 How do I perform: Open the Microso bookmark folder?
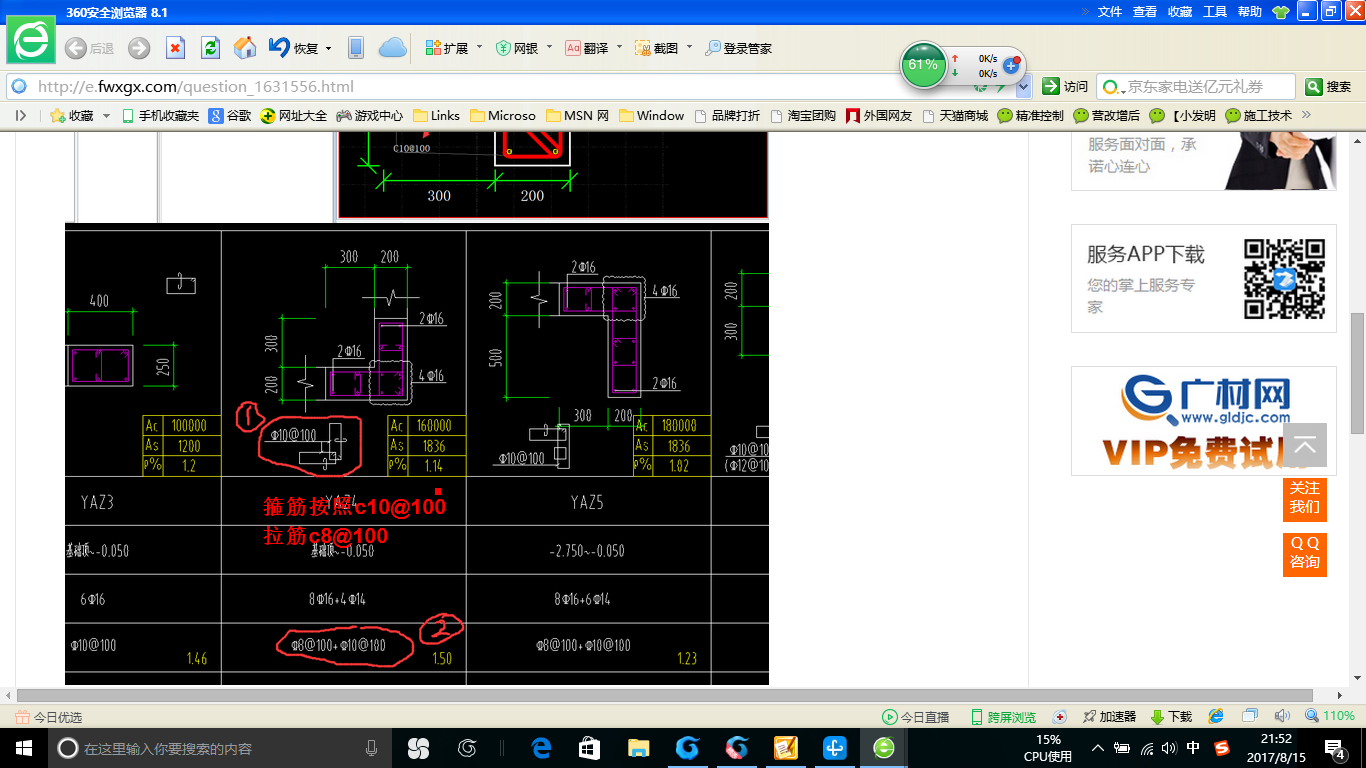pyautogui.click(x=503, y=116)
